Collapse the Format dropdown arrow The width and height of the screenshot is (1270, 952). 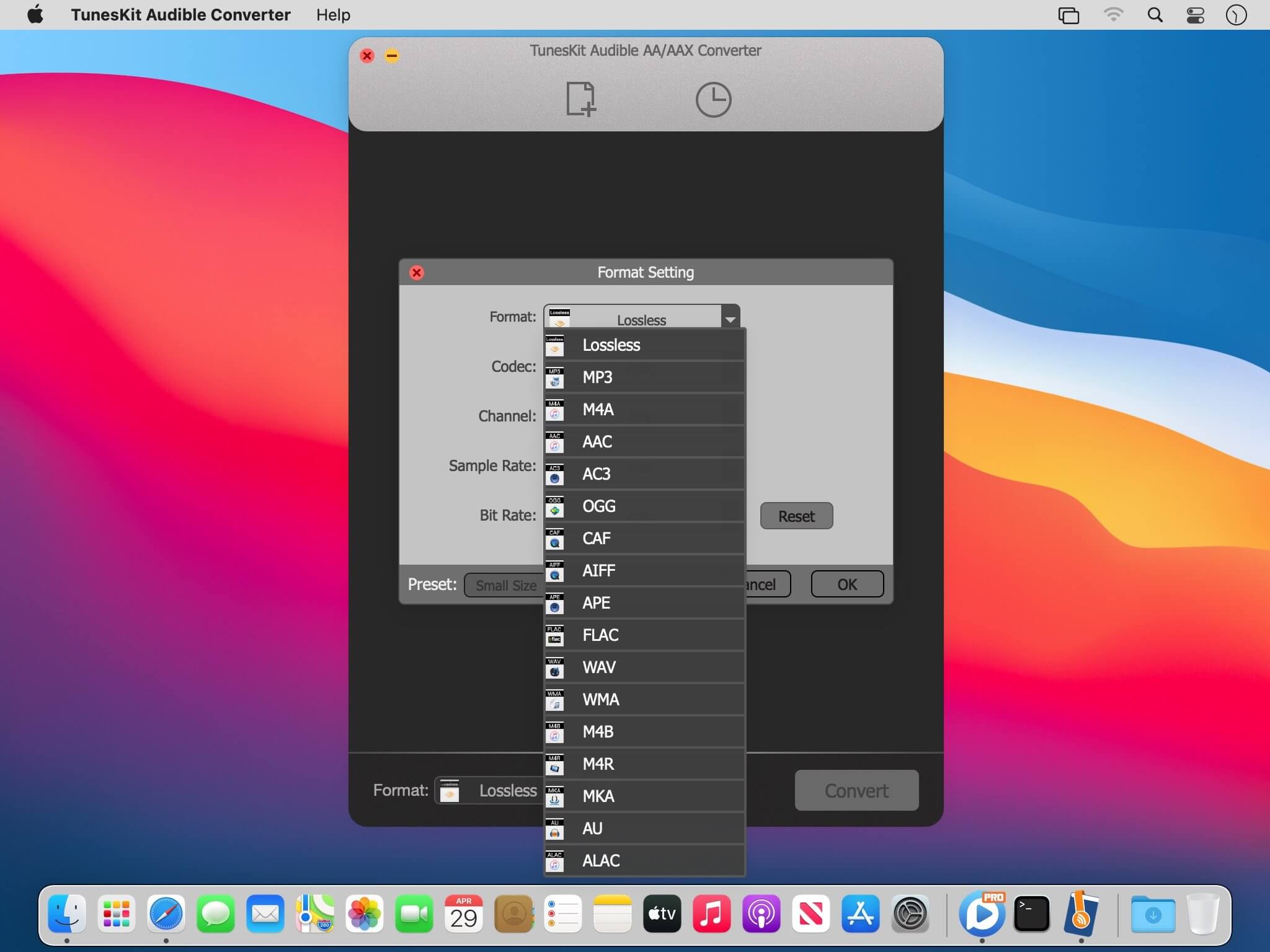[730, 317]
